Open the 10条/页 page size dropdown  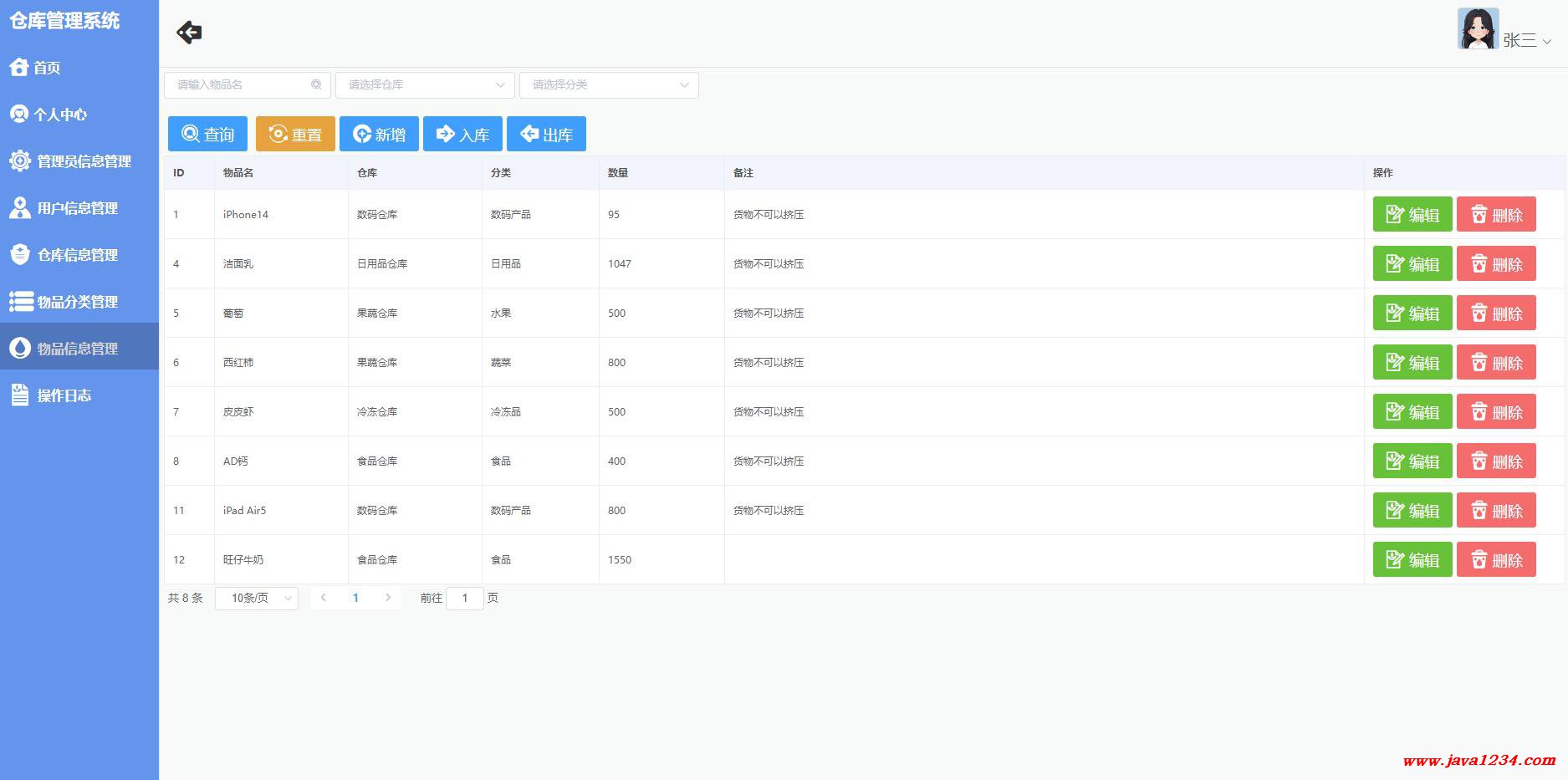point(257,598)
